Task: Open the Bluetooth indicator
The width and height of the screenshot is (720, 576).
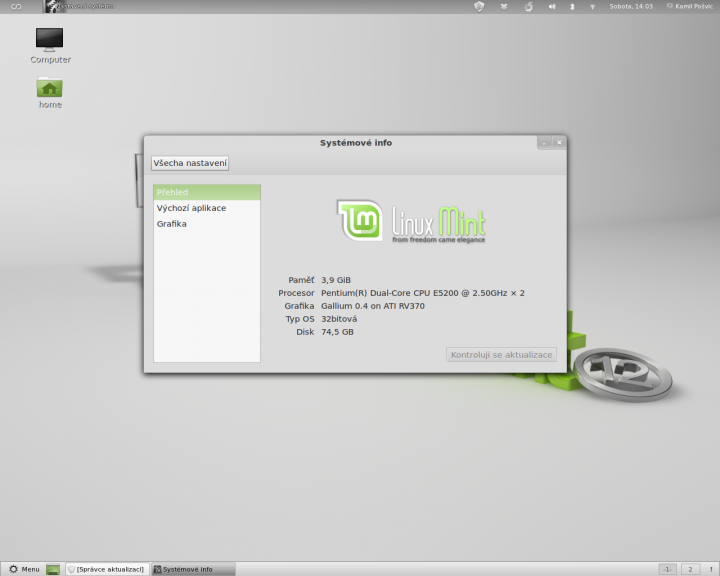Action: [572, 6]
